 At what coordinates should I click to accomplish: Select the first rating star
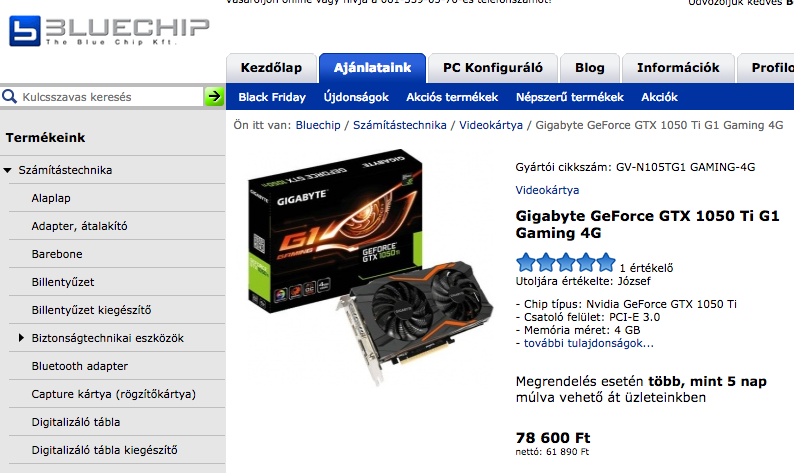pyautogui.click(x=526, y=262)
